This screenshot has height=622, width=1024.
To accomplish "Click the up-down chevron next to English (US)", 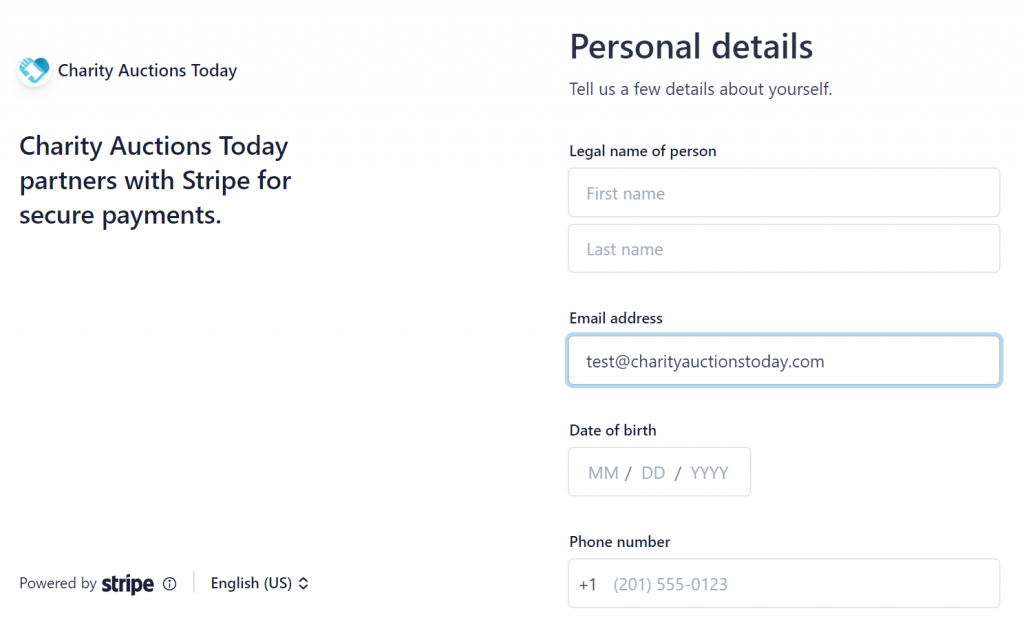I will (303, 583).
